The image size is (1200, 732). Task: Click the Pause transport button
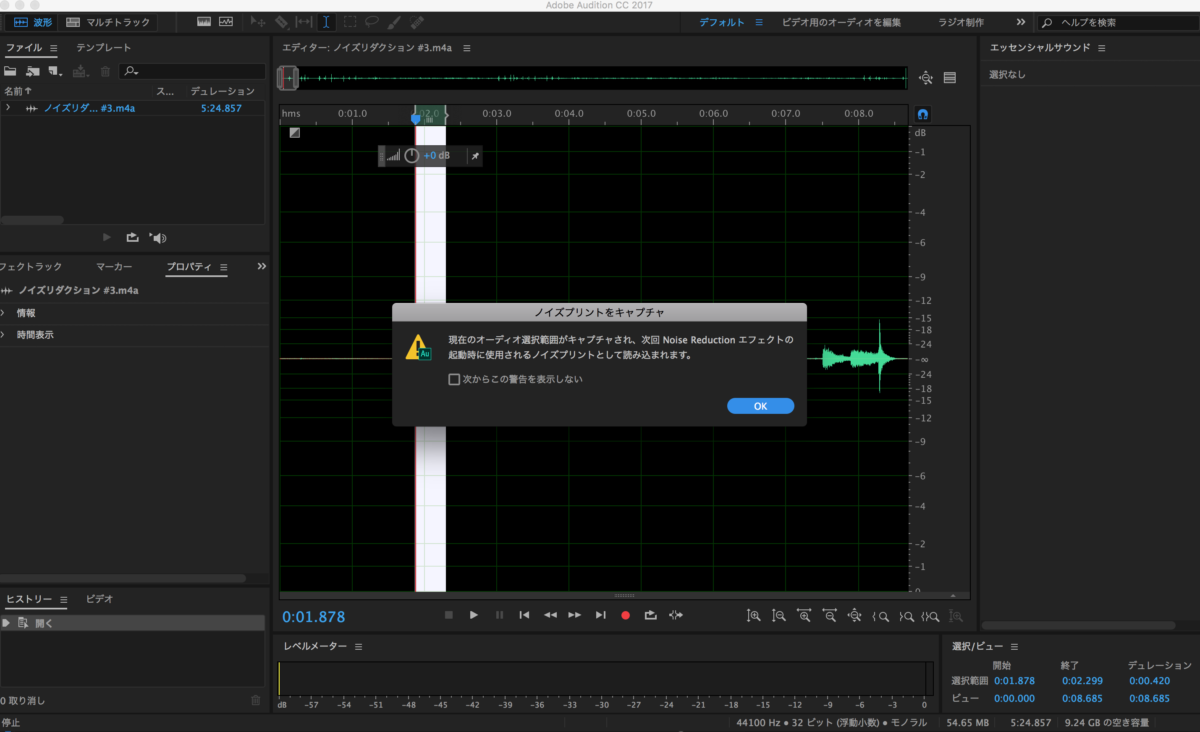499,615
